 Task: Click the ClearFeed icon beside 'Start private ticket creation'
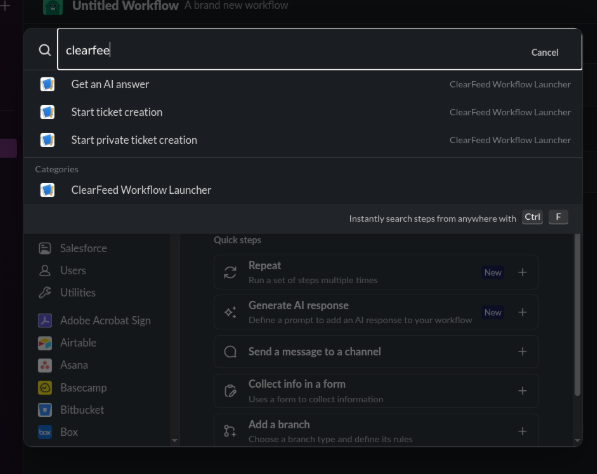point(47,140)
